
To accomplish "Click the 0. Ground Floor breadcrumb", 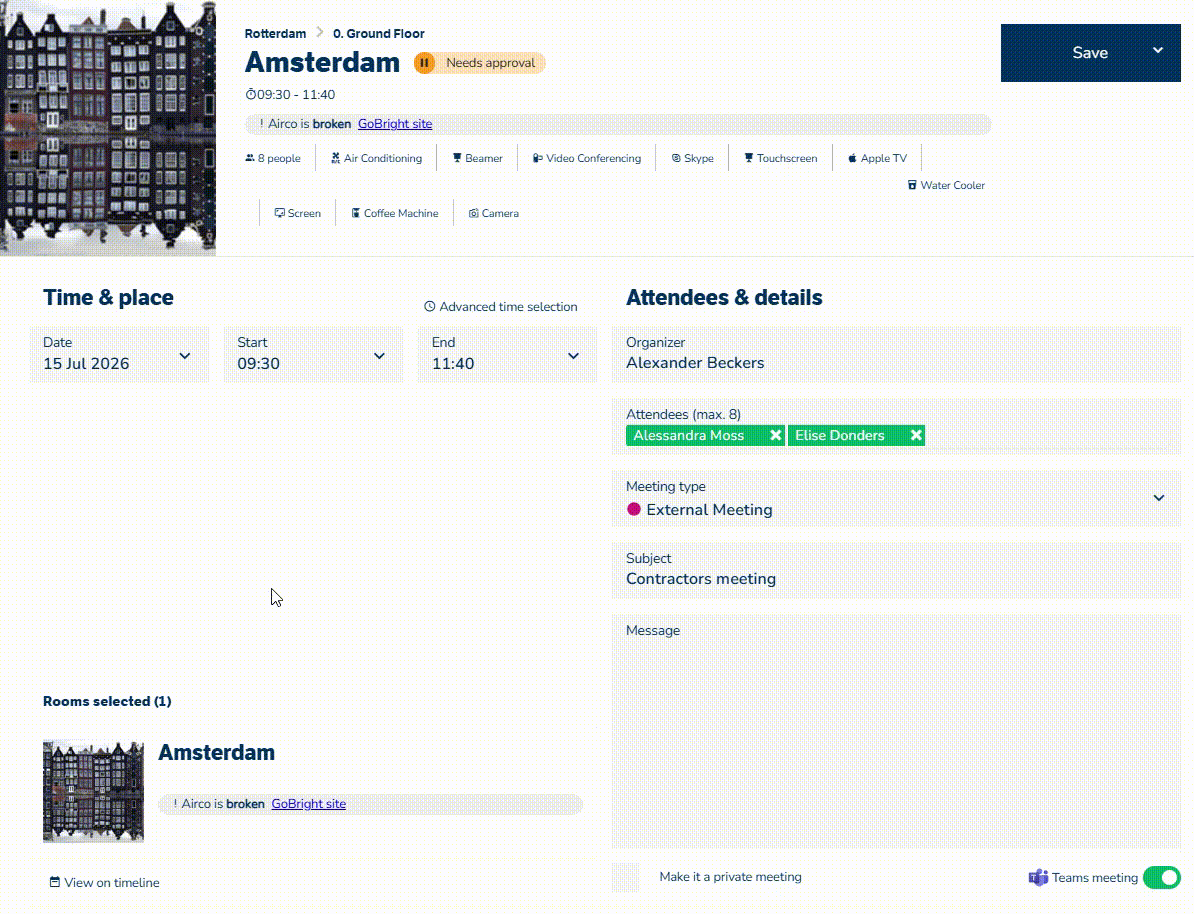I will click(378, 34).
